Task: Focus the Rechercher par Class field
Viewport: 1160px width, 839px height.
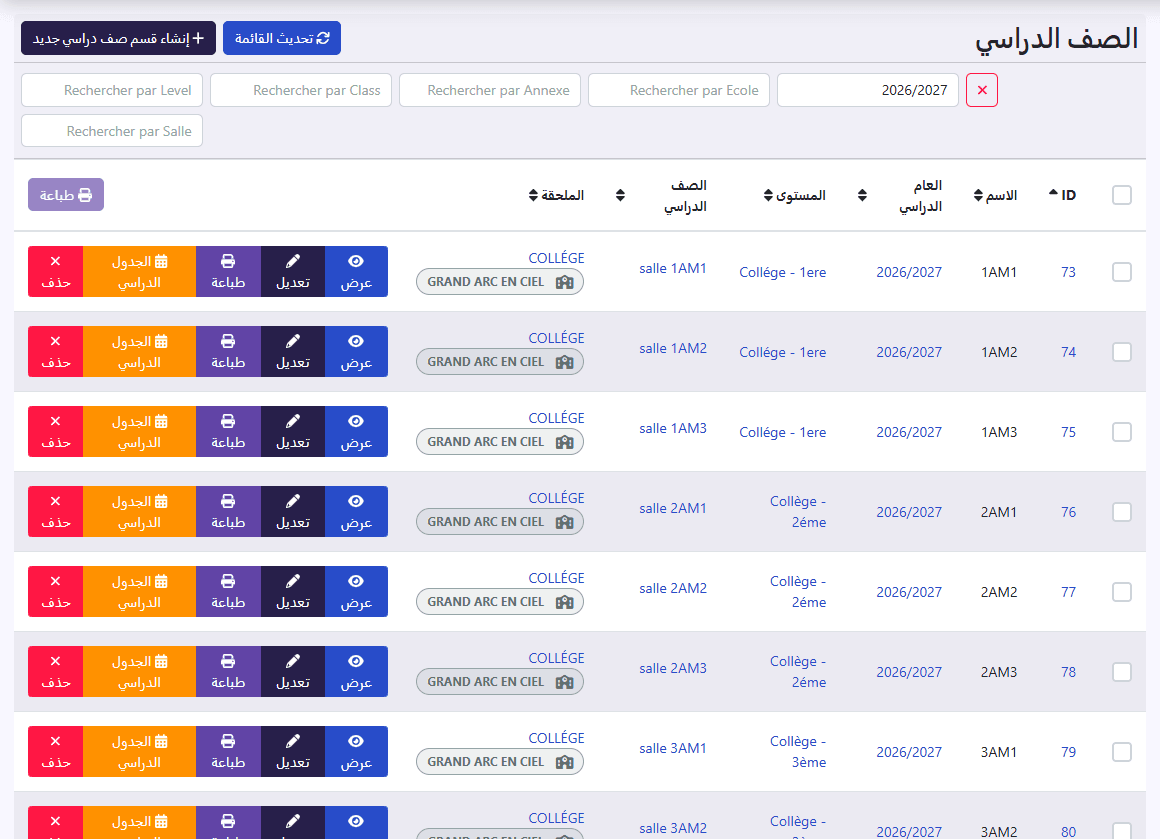Action: pyautogui.click(x=301, y=90)
